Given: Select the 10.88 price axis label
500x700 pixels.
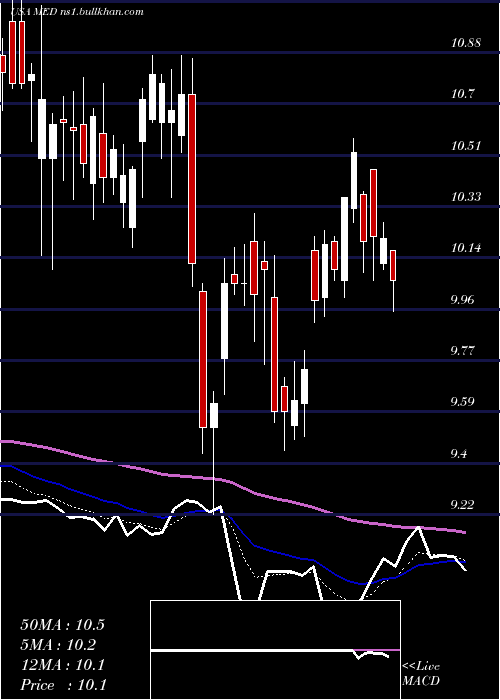Looking at the screenshot, I should click(466, 43).
